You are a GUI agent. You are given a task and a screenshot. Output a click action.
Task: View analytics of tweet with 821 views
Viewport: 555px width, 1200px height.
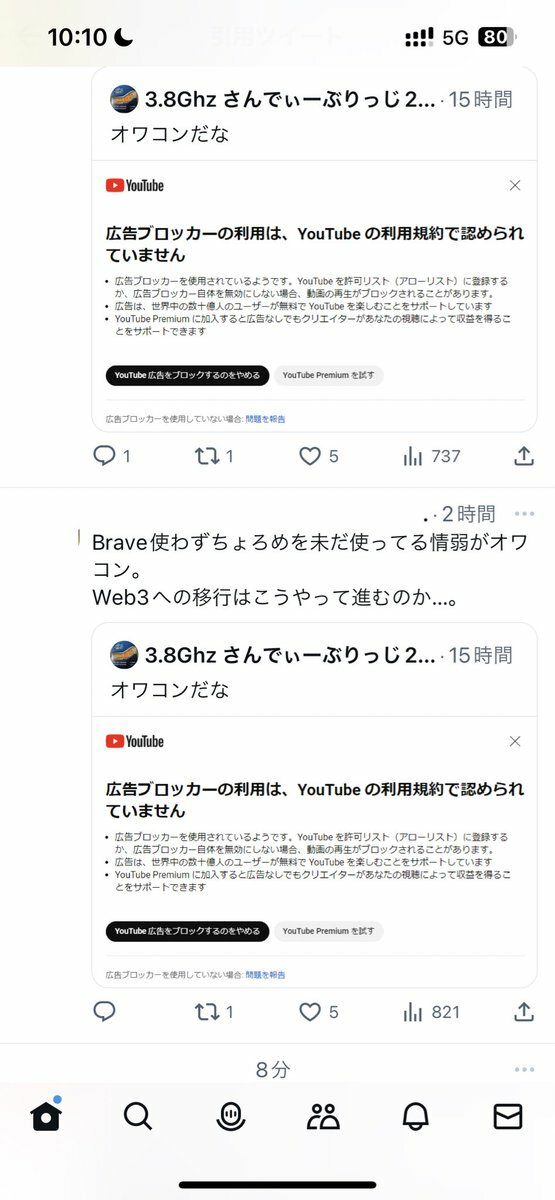[431, 1012]
